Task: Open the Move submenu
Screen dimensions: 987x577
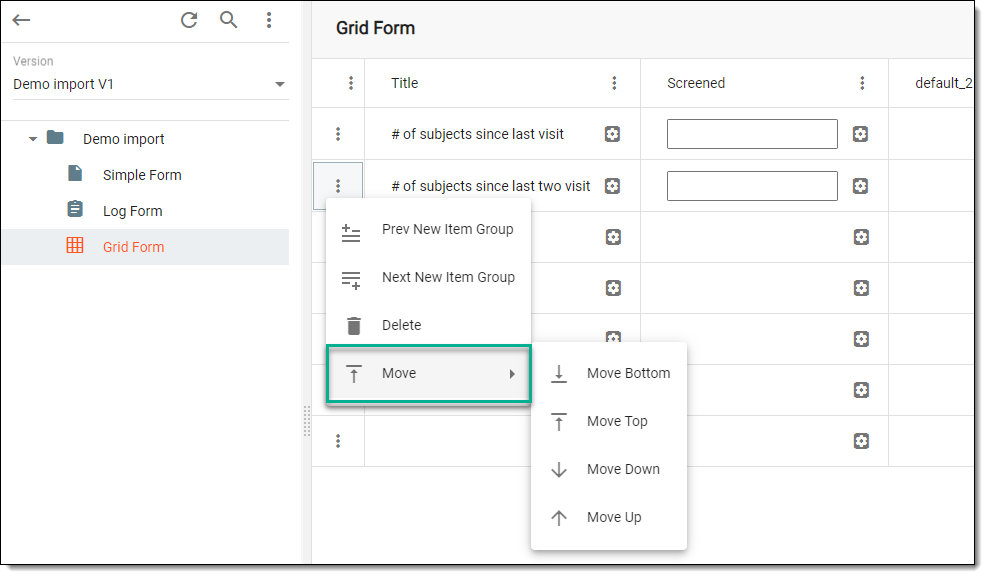Action: click(429, 374)
